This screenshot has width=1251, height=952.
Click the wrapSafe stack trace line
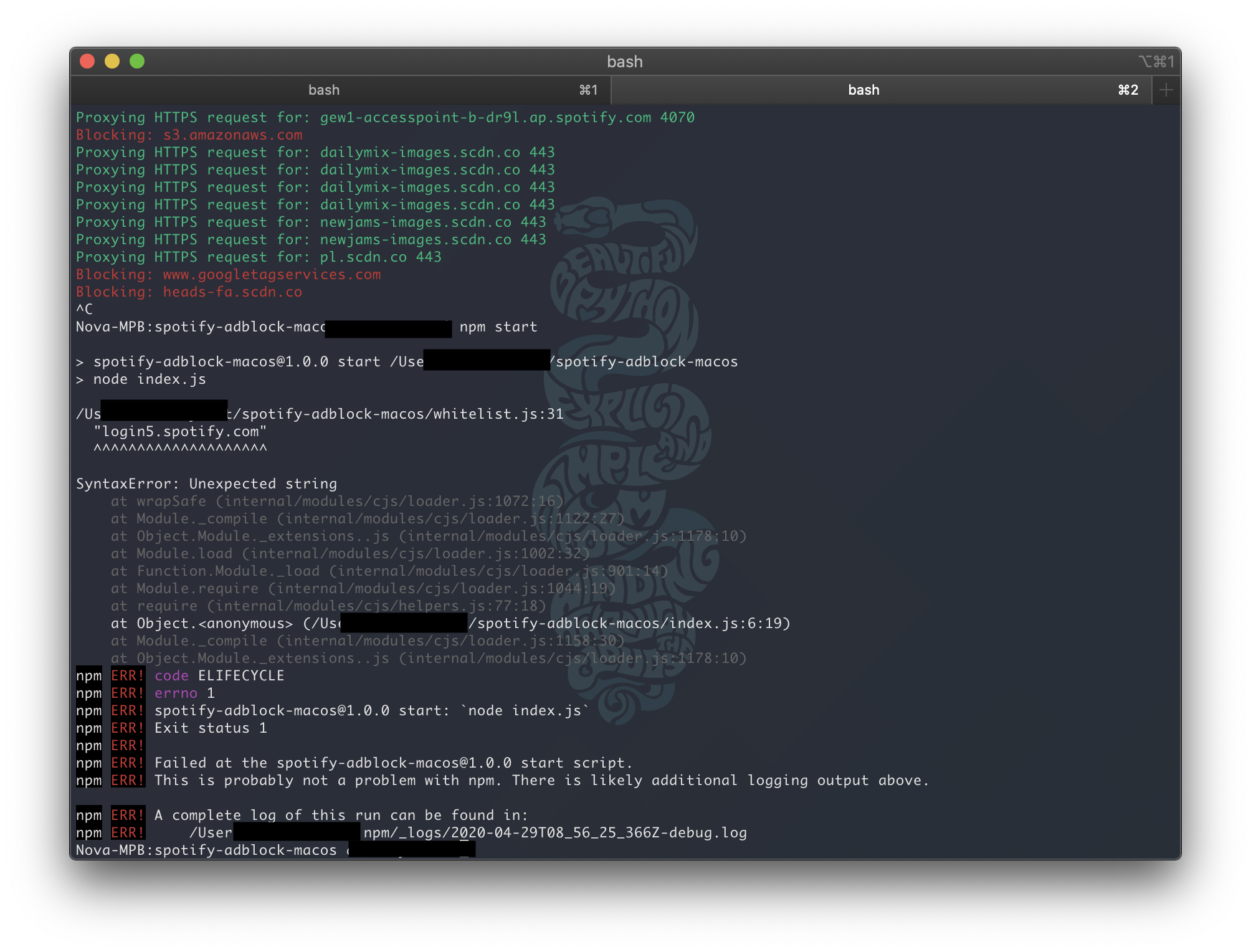coord(337,501)
